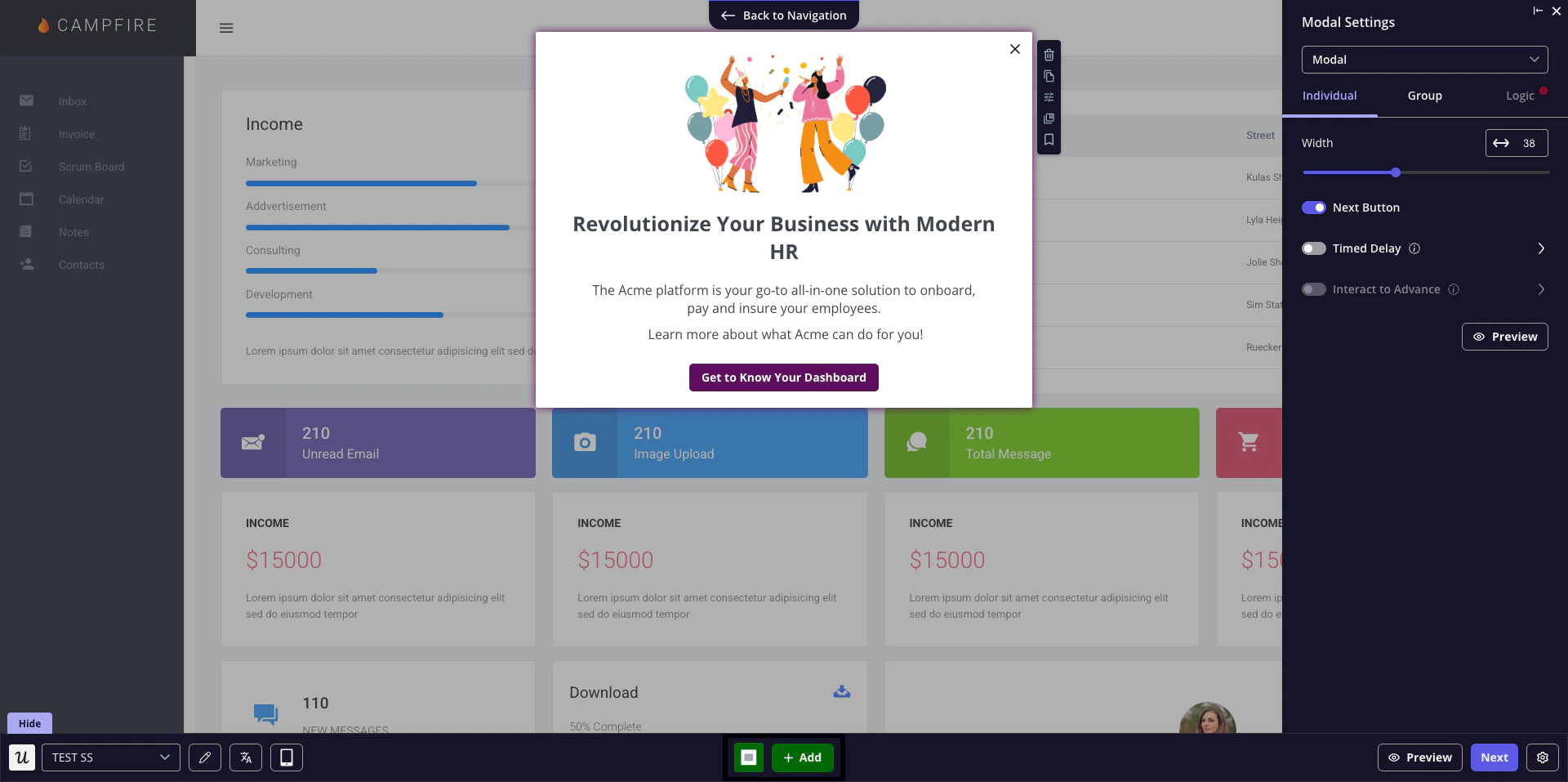Click the shopping cart icon on the red card
Viewport: 1568px width, 782px height.
tap(1249, 442)
